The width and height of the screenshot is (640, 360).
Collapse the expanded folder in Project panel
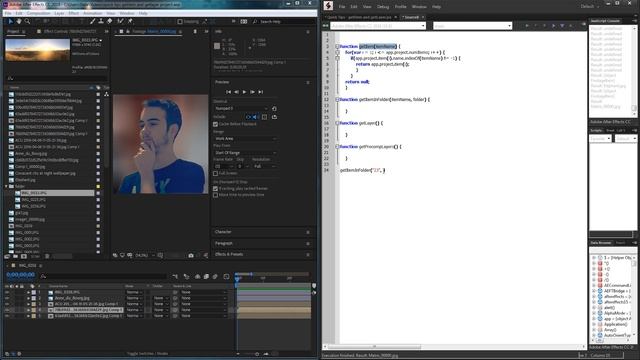click(7, 187)
